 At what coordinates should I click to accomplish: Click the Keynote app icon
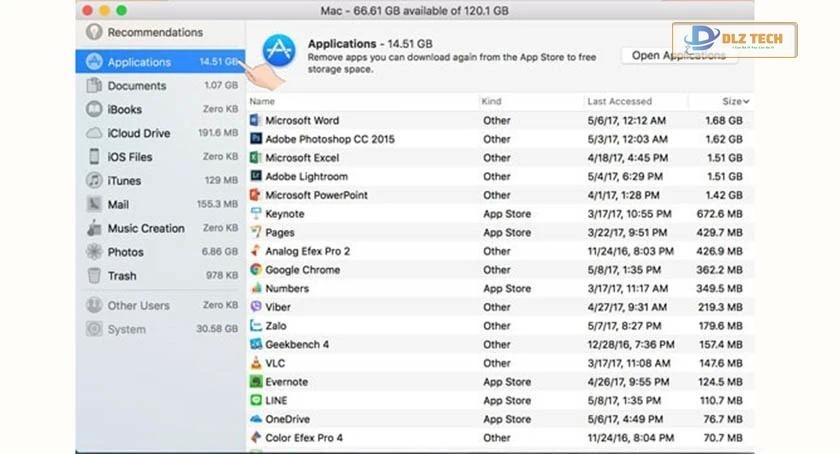pos(256,214)
